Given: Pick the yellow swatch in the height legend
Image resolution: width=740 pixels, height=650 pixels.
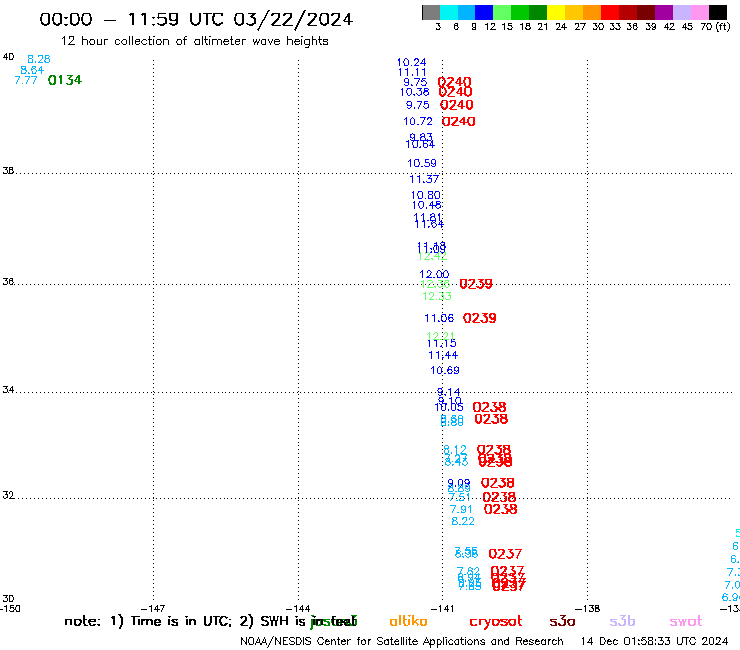Looking at the screenshot, I should (556, 12).
